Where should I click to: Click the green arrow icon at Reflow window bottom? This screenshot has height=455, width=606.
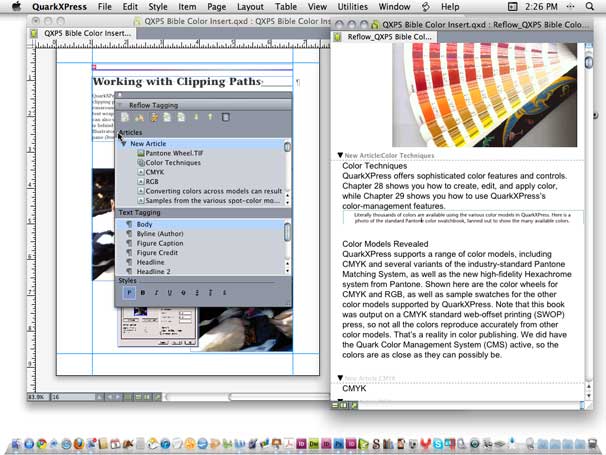354,405
